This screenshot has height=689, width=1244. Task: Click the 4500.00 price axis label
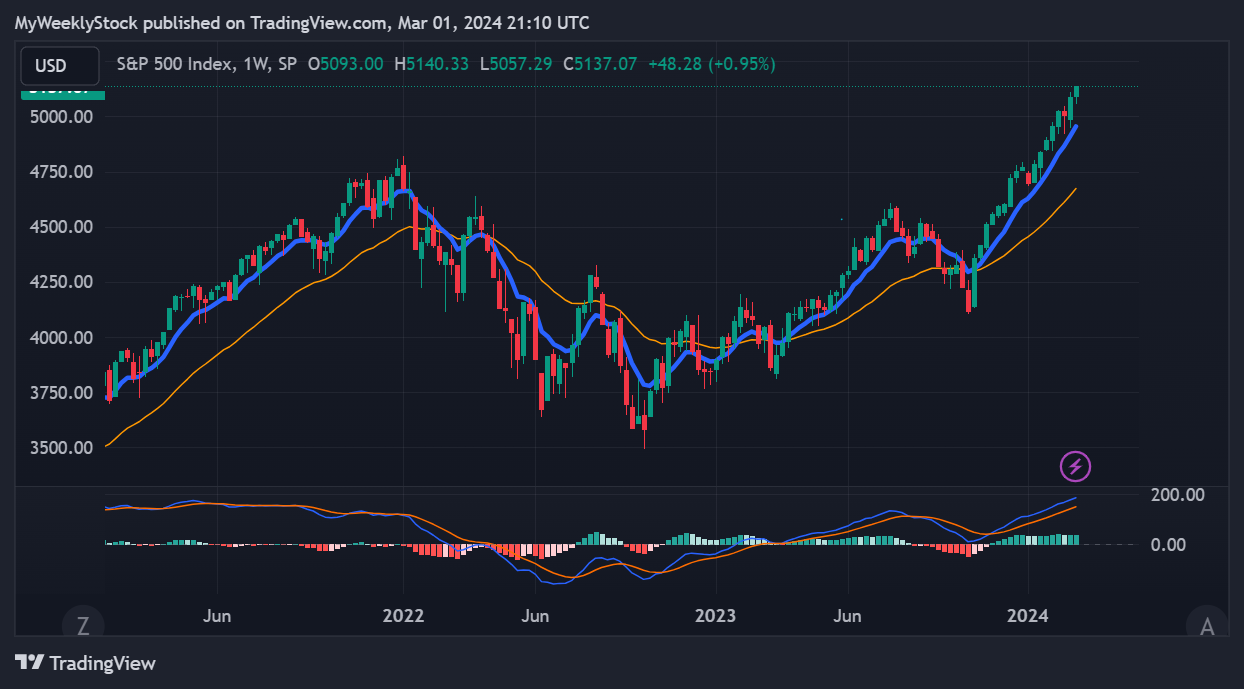click(62, 227)
